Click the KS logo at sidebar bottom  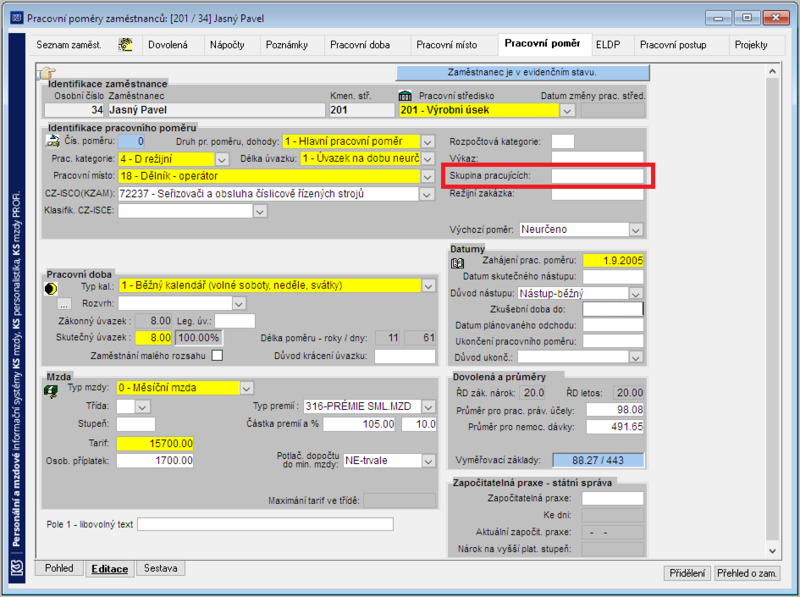point(17,568)
